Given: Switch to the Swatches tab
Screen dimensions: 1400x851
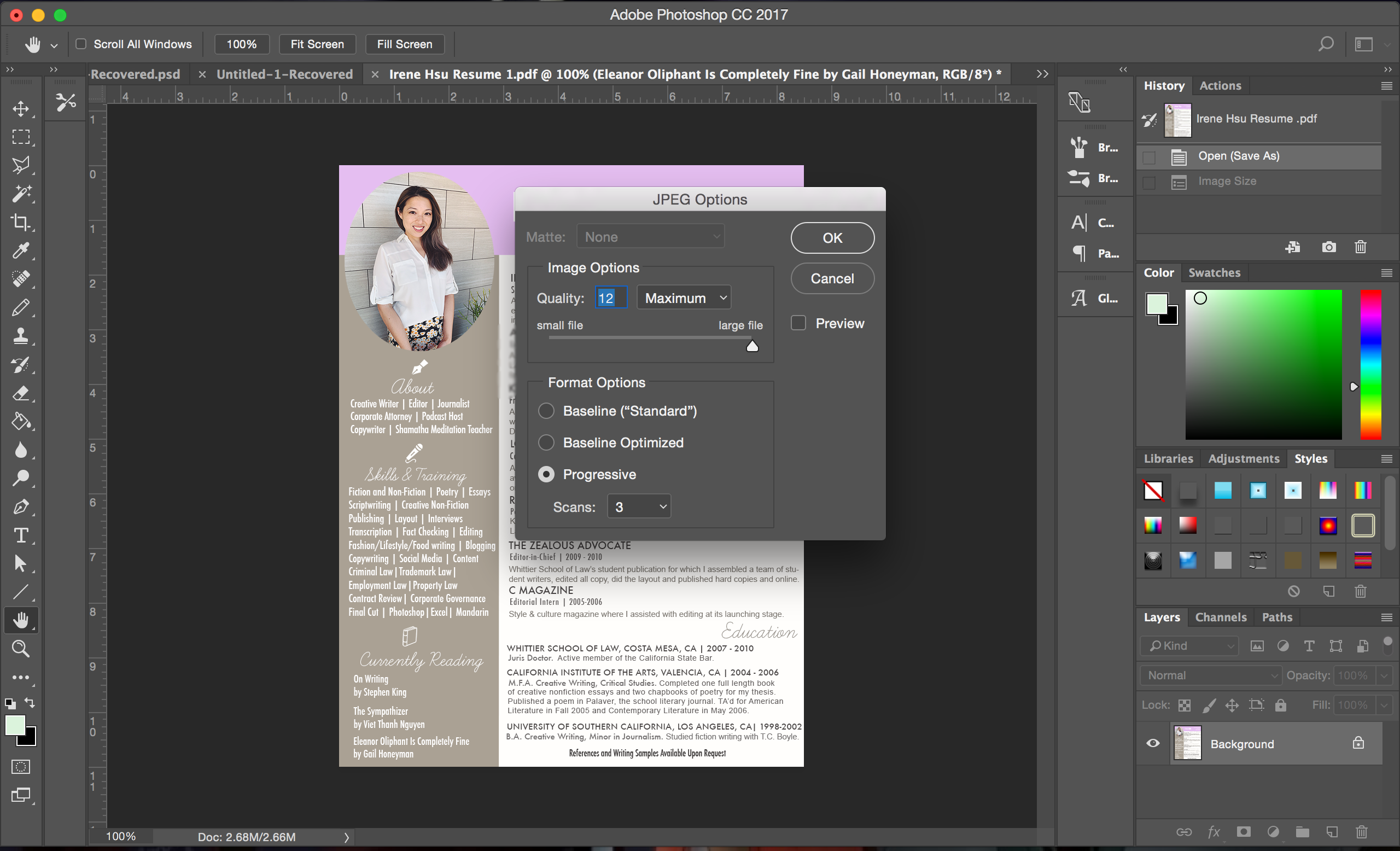Looking at the screenshot, I should (1214, 273).
